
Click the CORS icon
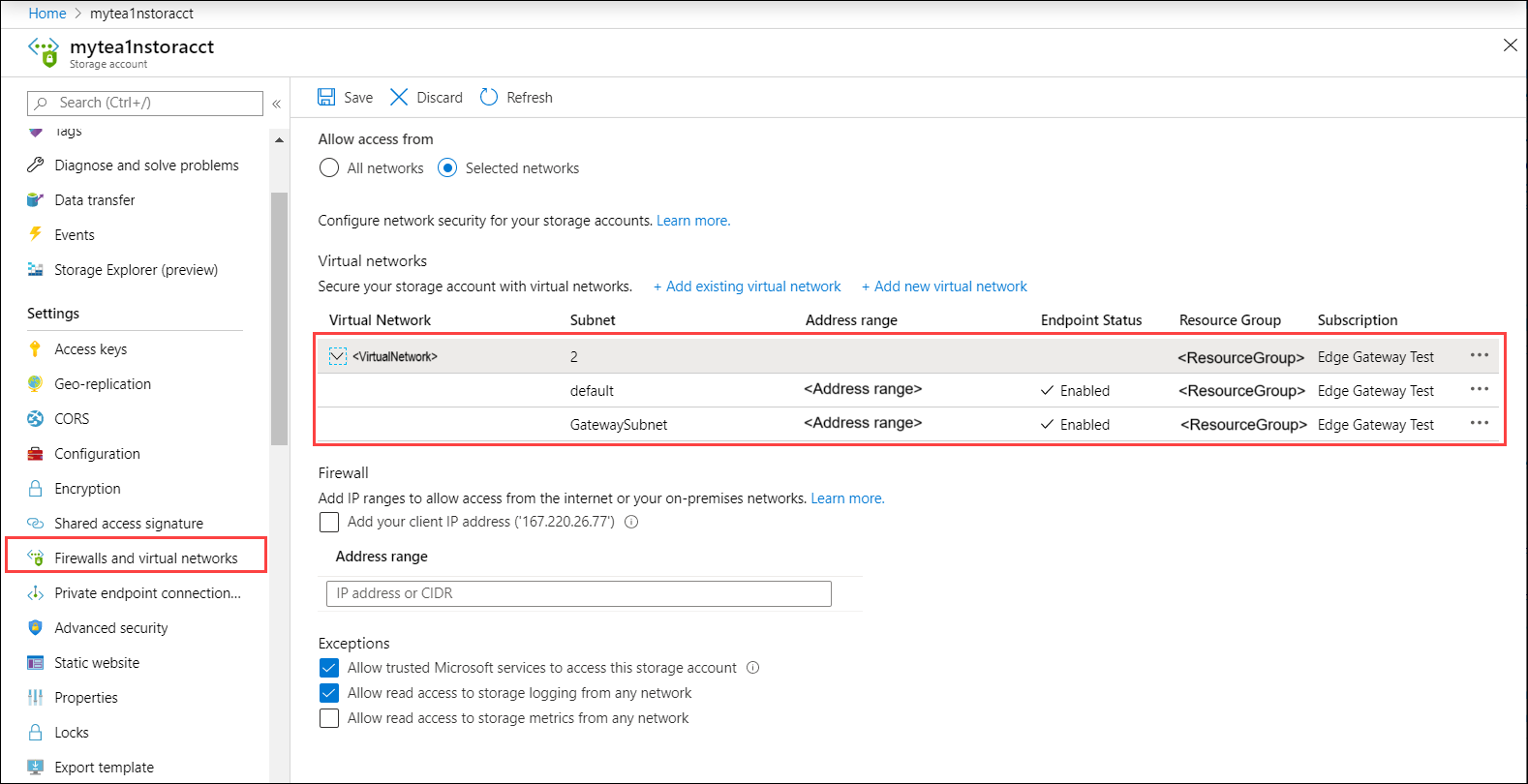36,418
